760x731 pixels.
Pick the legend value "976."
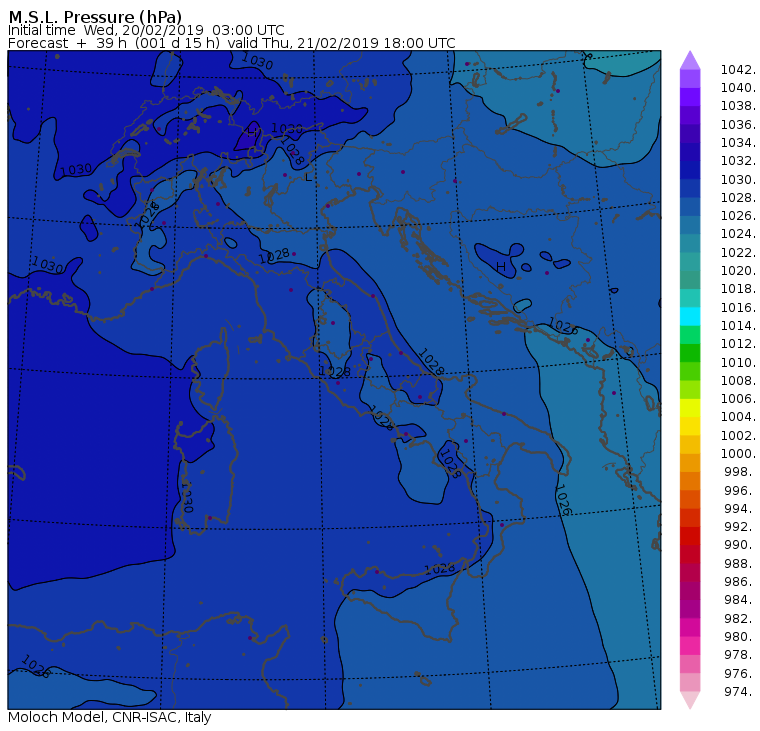tap(740, 673)
